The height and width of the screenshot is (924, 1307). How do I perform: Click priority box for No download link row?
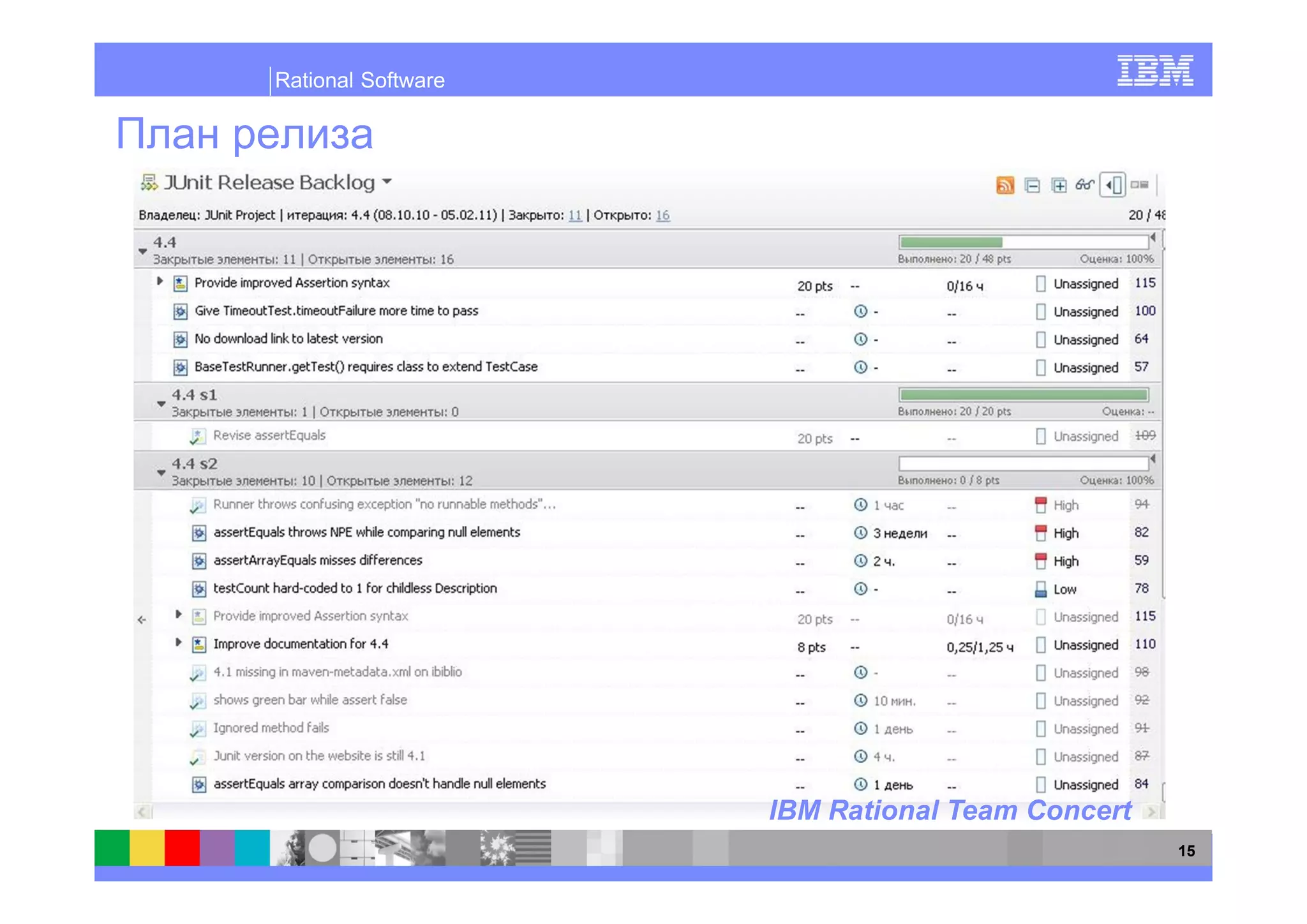(1041, 340)
